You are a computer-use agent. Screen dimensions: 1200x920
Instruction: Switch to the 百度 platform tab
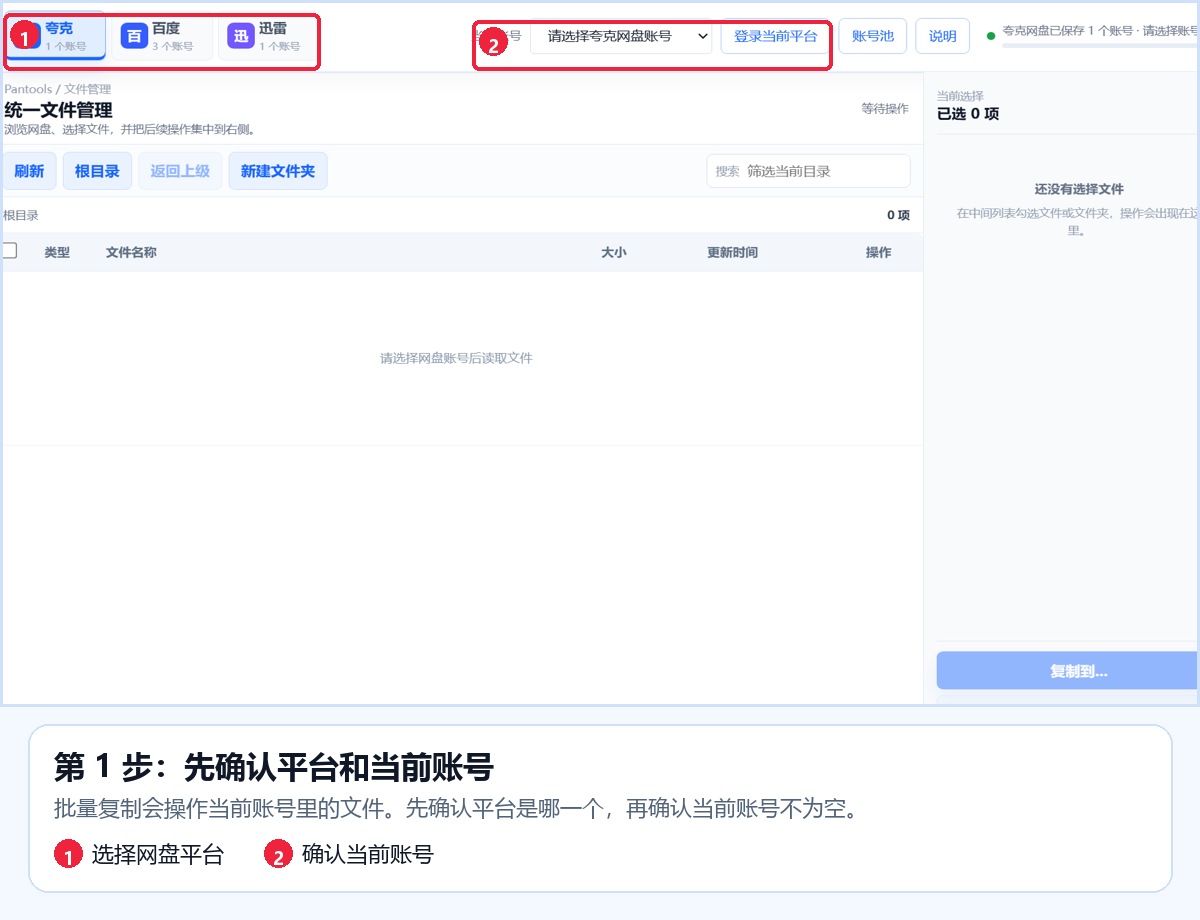[x=162, y=37]
